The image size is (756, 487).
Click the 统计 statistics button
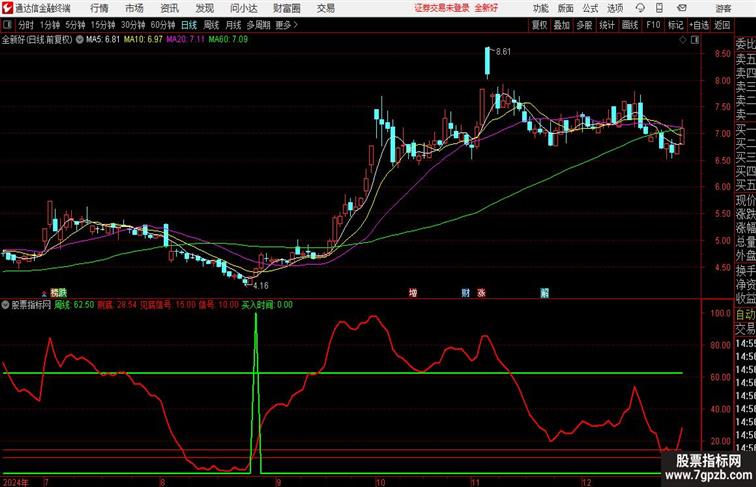click(x=607, y=25)
